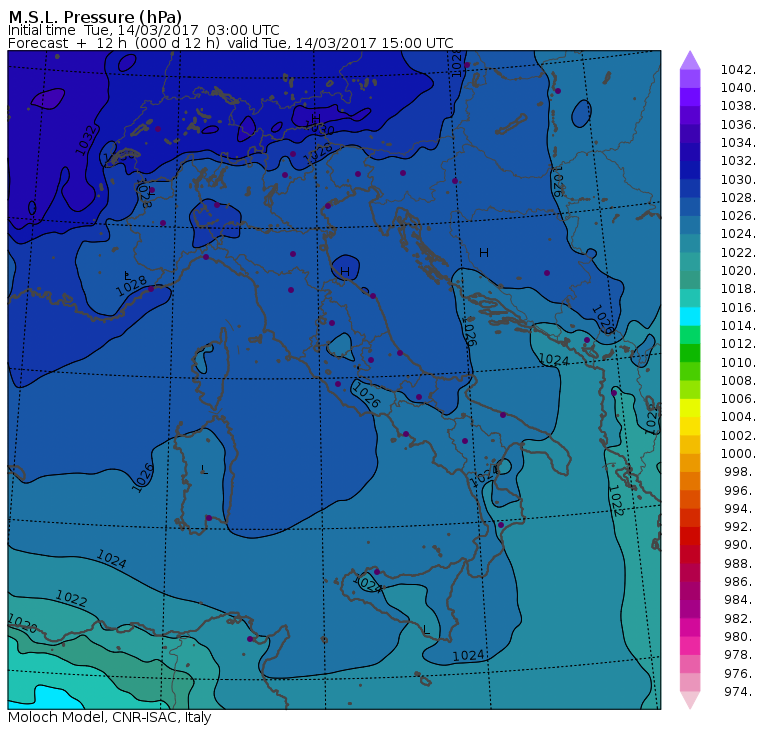Click the red swatch between 990 and 992

pyautogui.click(x=690, y=535)
